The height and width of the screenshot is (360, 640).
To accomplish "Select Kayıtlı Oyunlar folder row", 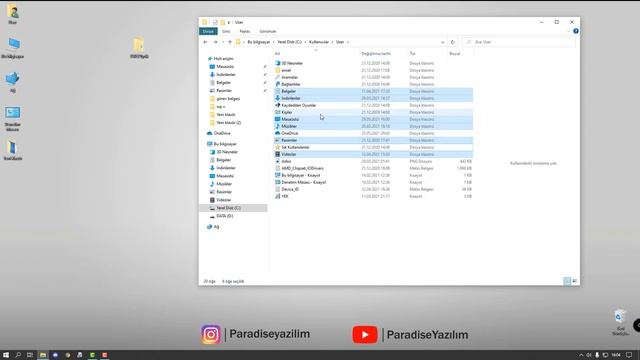I will [x=374, y=105].
